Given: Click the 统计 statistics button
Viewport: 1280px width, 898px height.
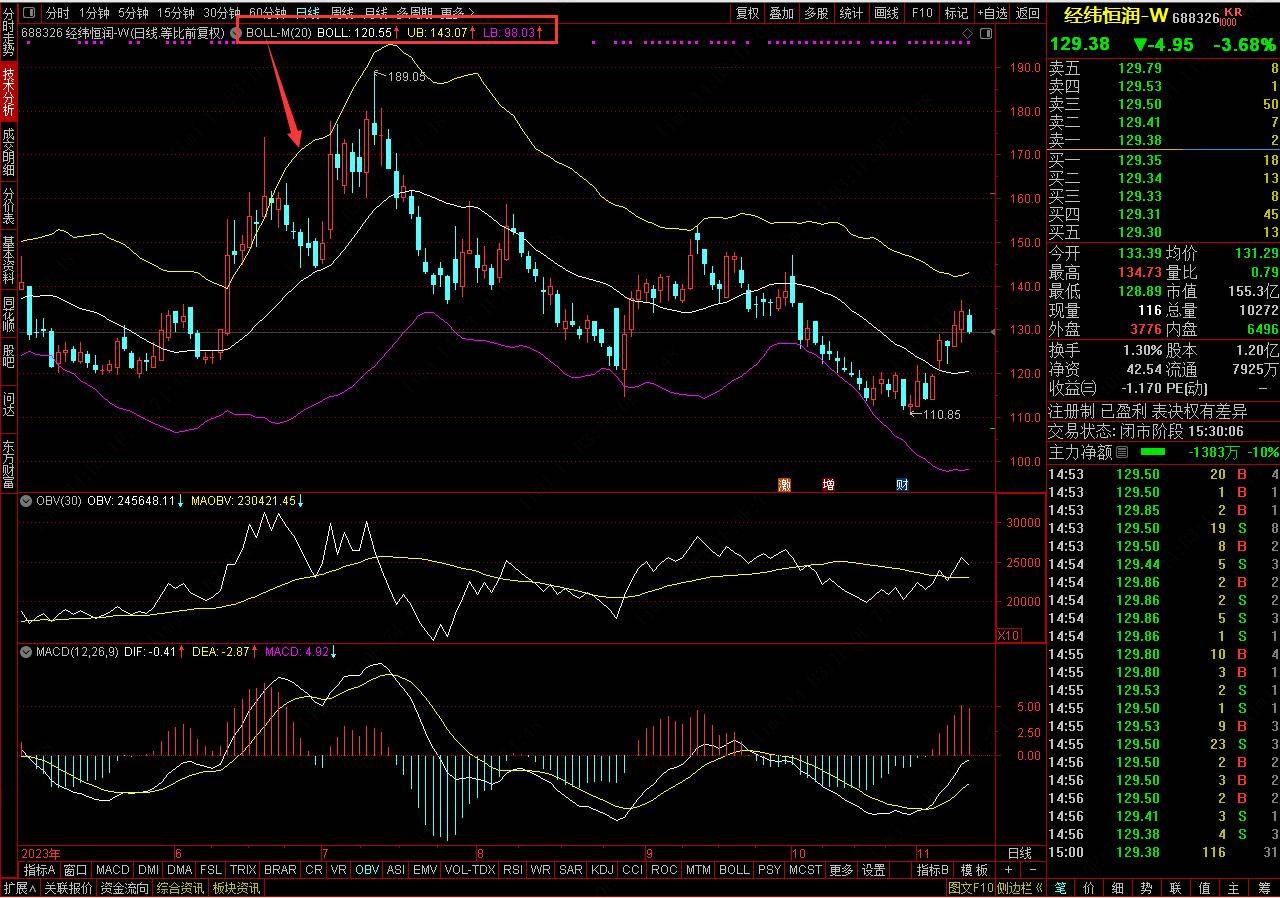Looking at the screenshot, I should pyautogui.click(x=851, y=13).
